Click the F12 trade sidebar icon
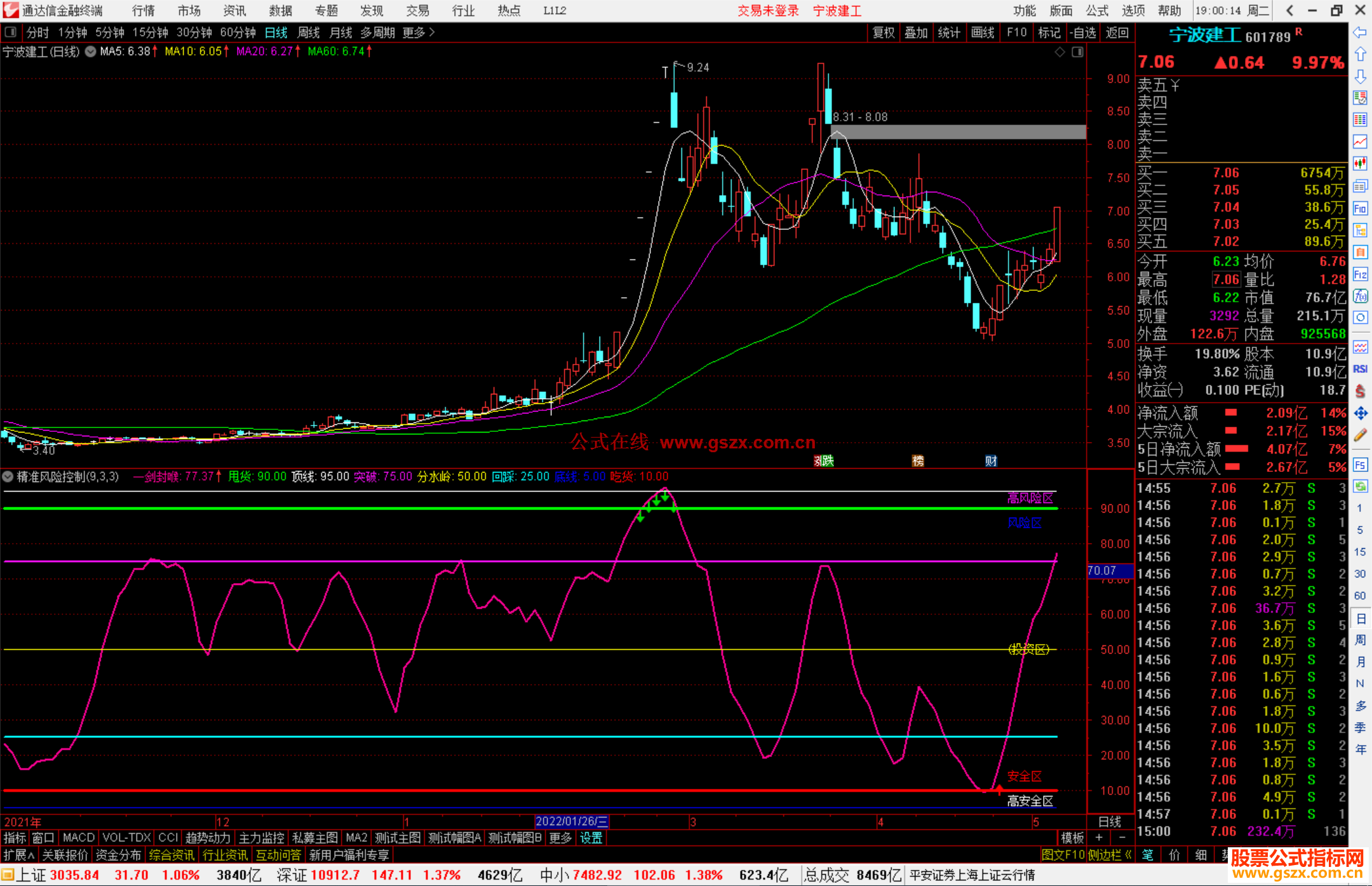 coord(1360,274)
